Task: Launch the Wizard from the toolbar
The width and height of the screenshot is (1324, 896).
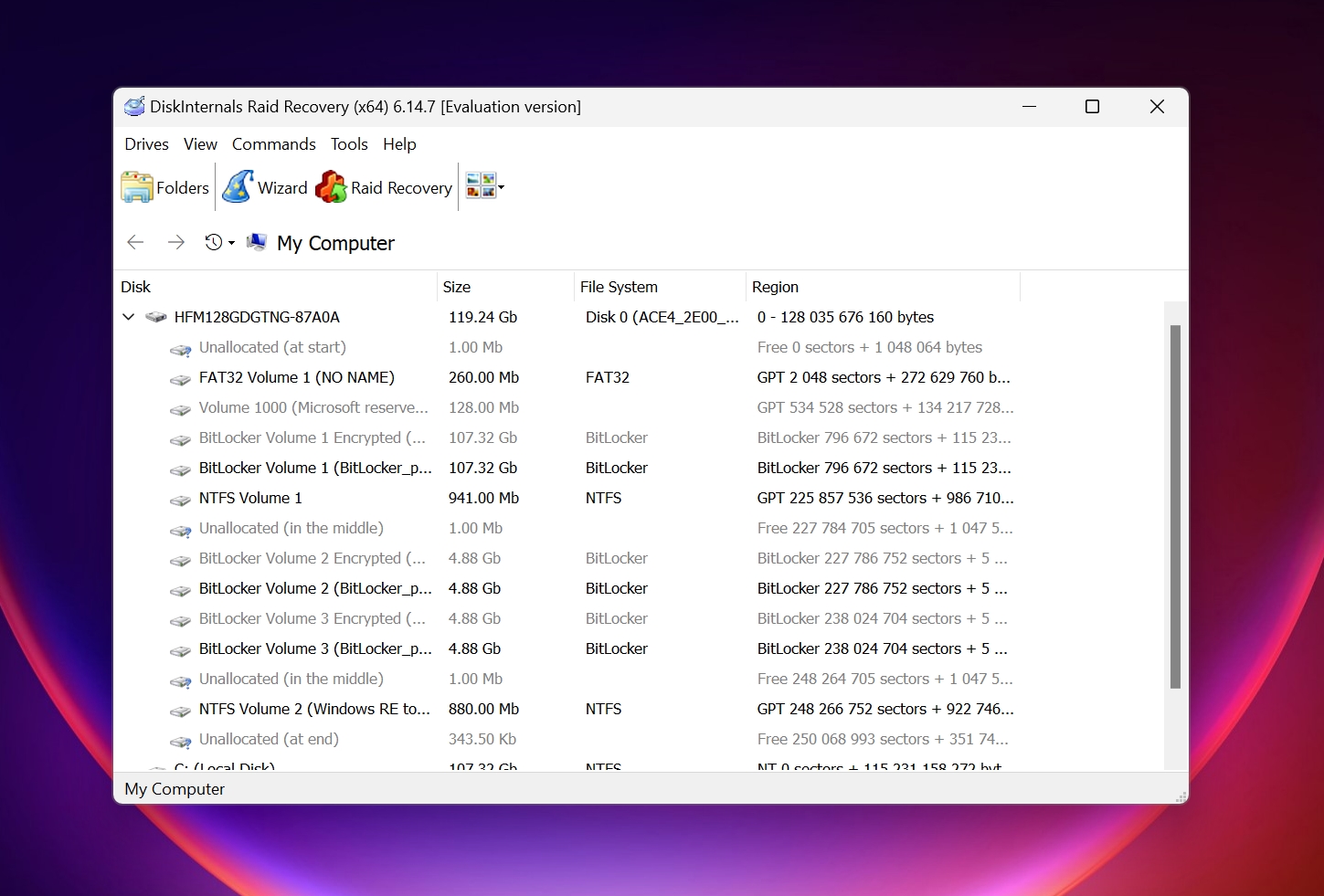Action: click(265, 187)
